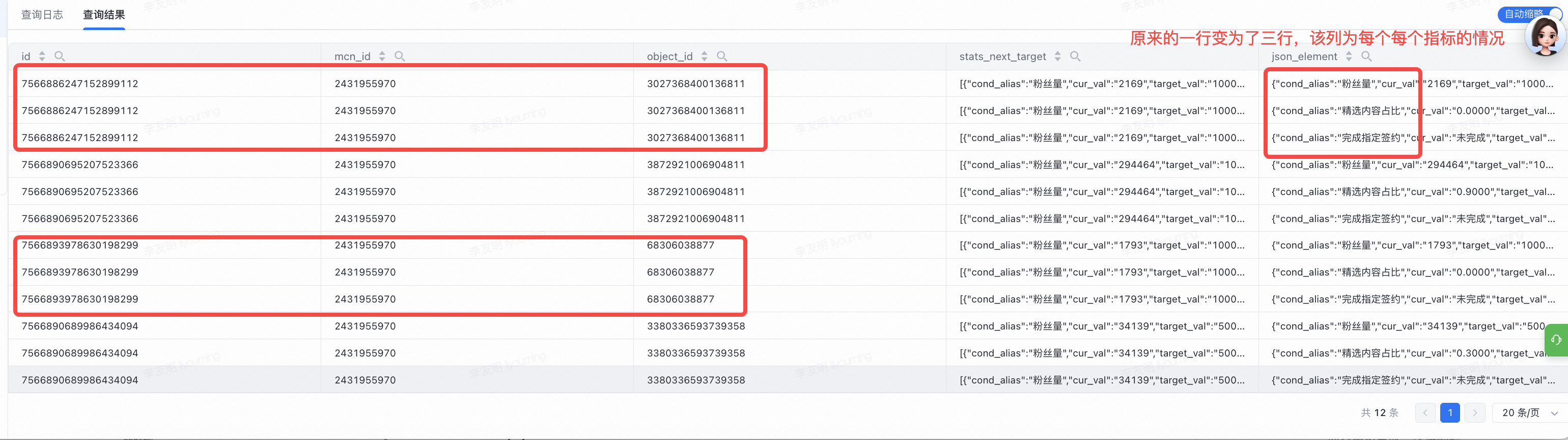Screen dimensions: 1568x440
Task: Select last row id 7566890689986434094
Action: (80, 380)
